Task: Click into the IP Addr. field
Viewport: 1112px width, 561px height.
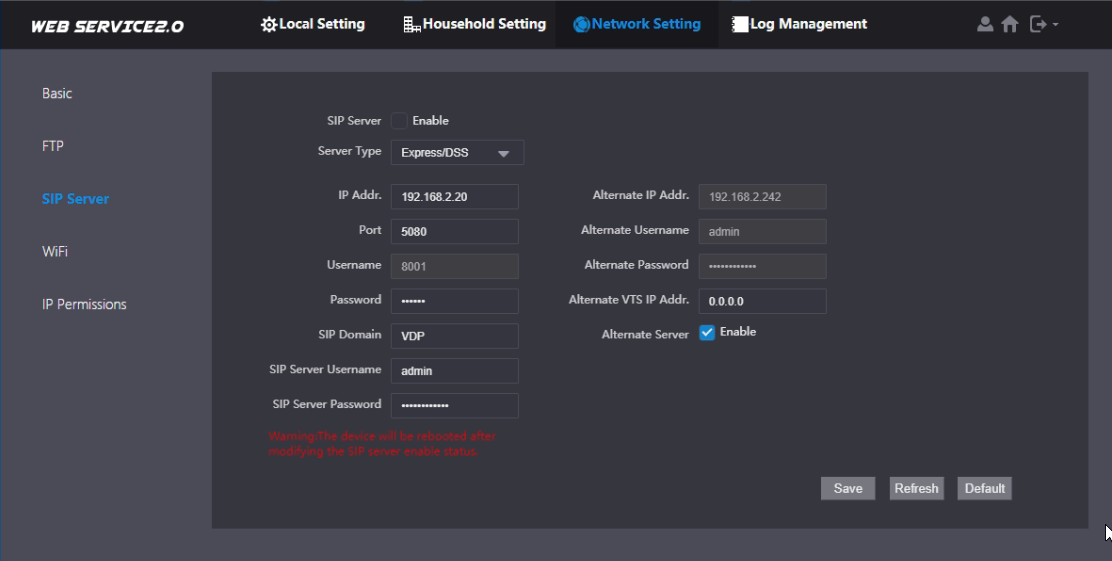Action: (454, 197)
